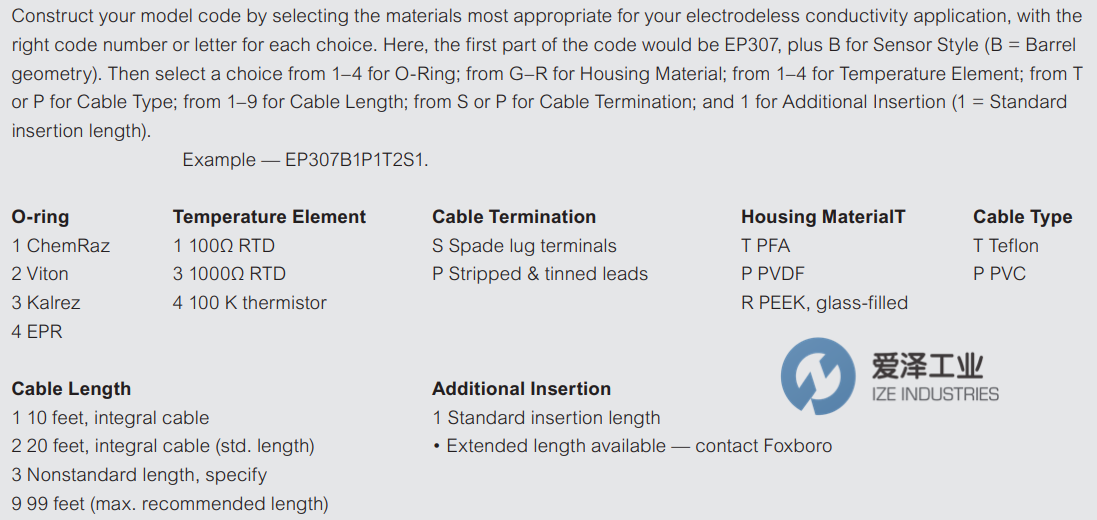Click the 20 feet integral cable entry
The height and width of the screenshot is (520, 1097).
tap(163, 446)
